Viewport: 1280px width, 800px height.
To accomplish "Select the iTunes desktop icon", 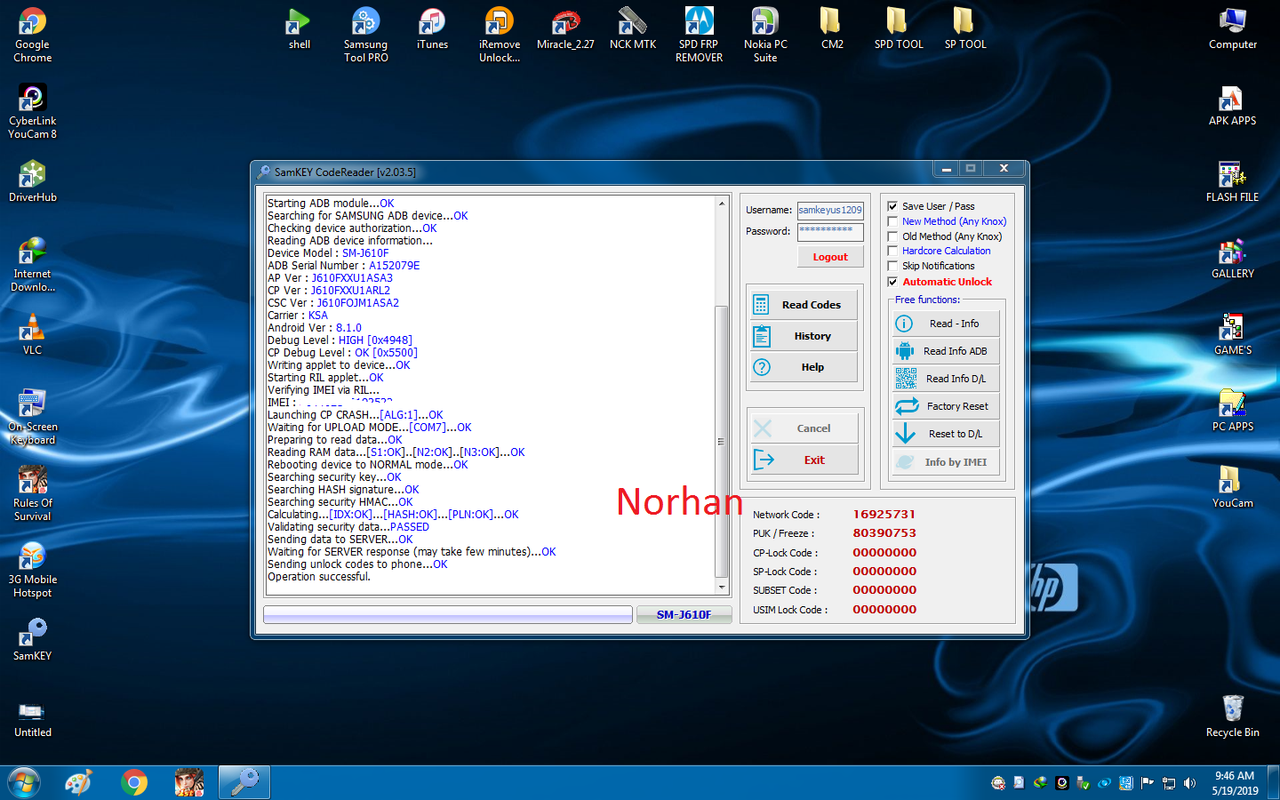I will (x=432, y=28).
